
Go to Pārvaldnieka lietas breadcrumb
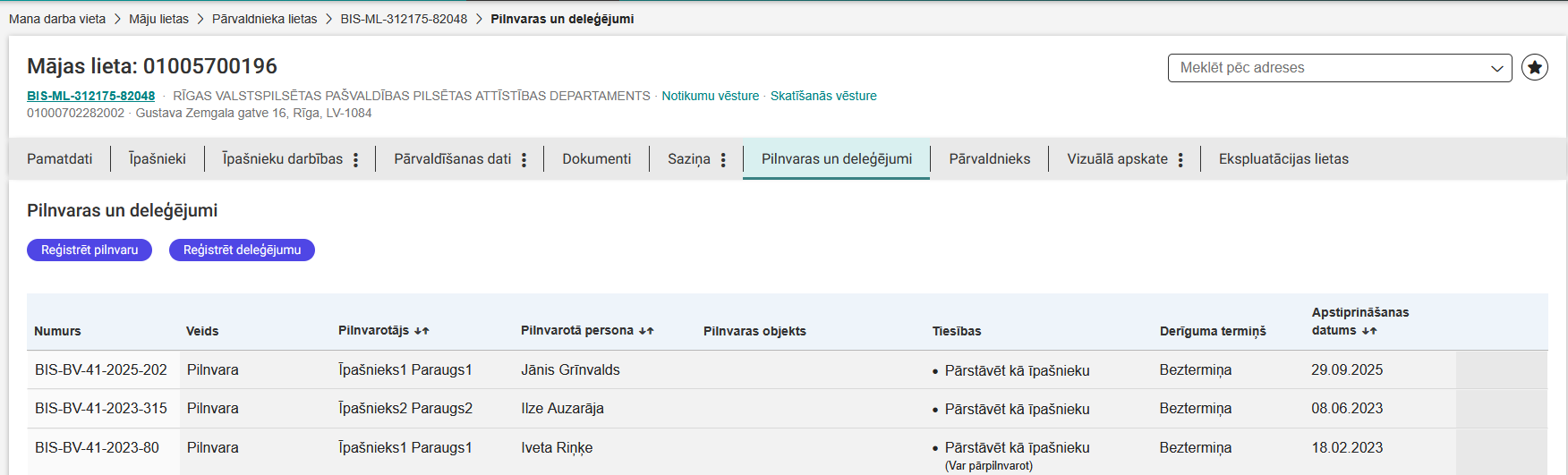(x=264, y=19)
